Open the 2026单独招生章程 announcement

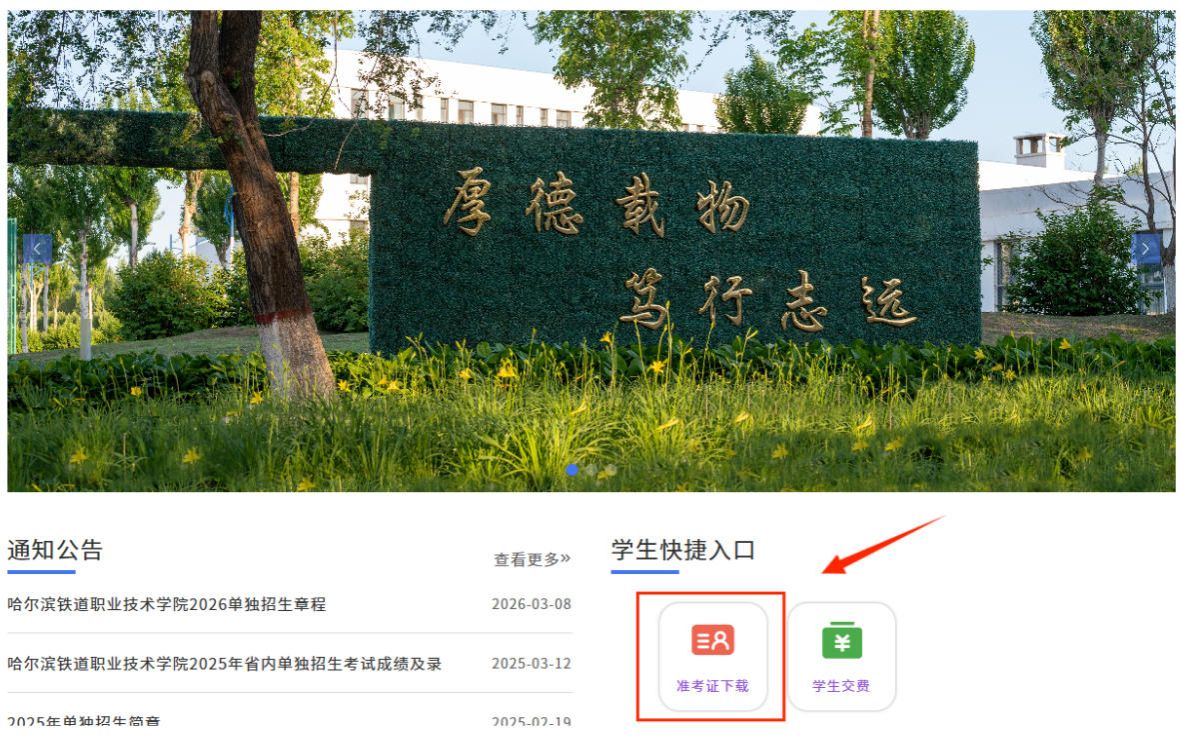pos(166,604)
